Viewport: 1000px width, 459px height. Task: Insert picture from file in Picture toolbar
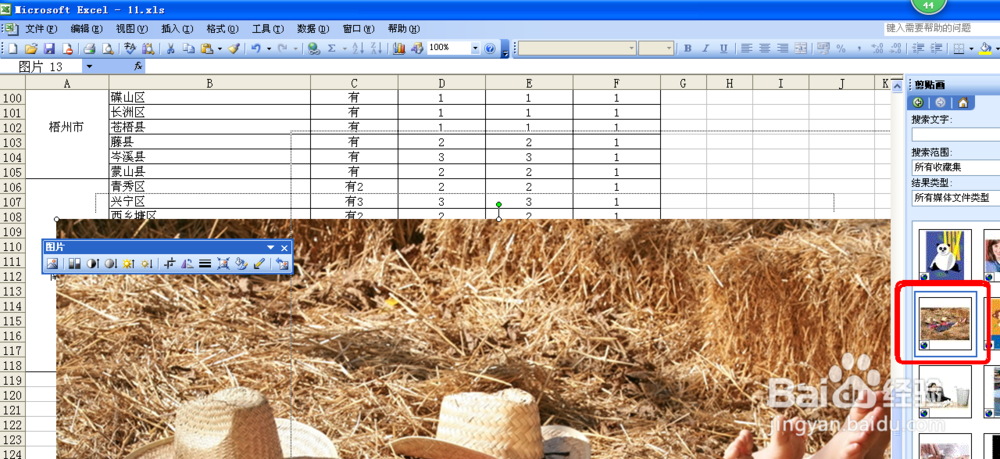pyautogui.click(x=52, y=263)
